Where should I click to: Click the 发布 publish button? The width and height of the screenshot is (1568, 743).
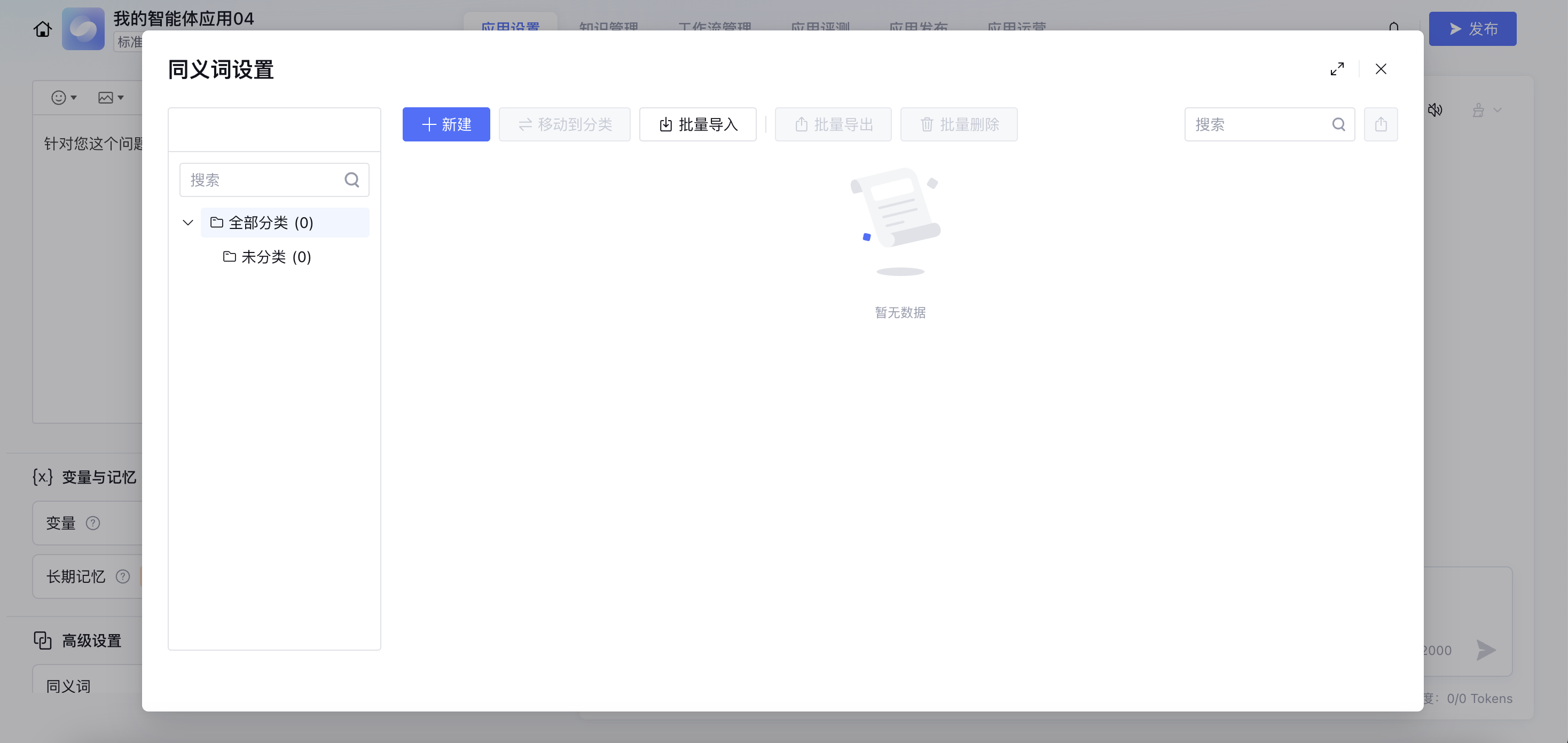pyautogui.click(x=1472, y=29)
